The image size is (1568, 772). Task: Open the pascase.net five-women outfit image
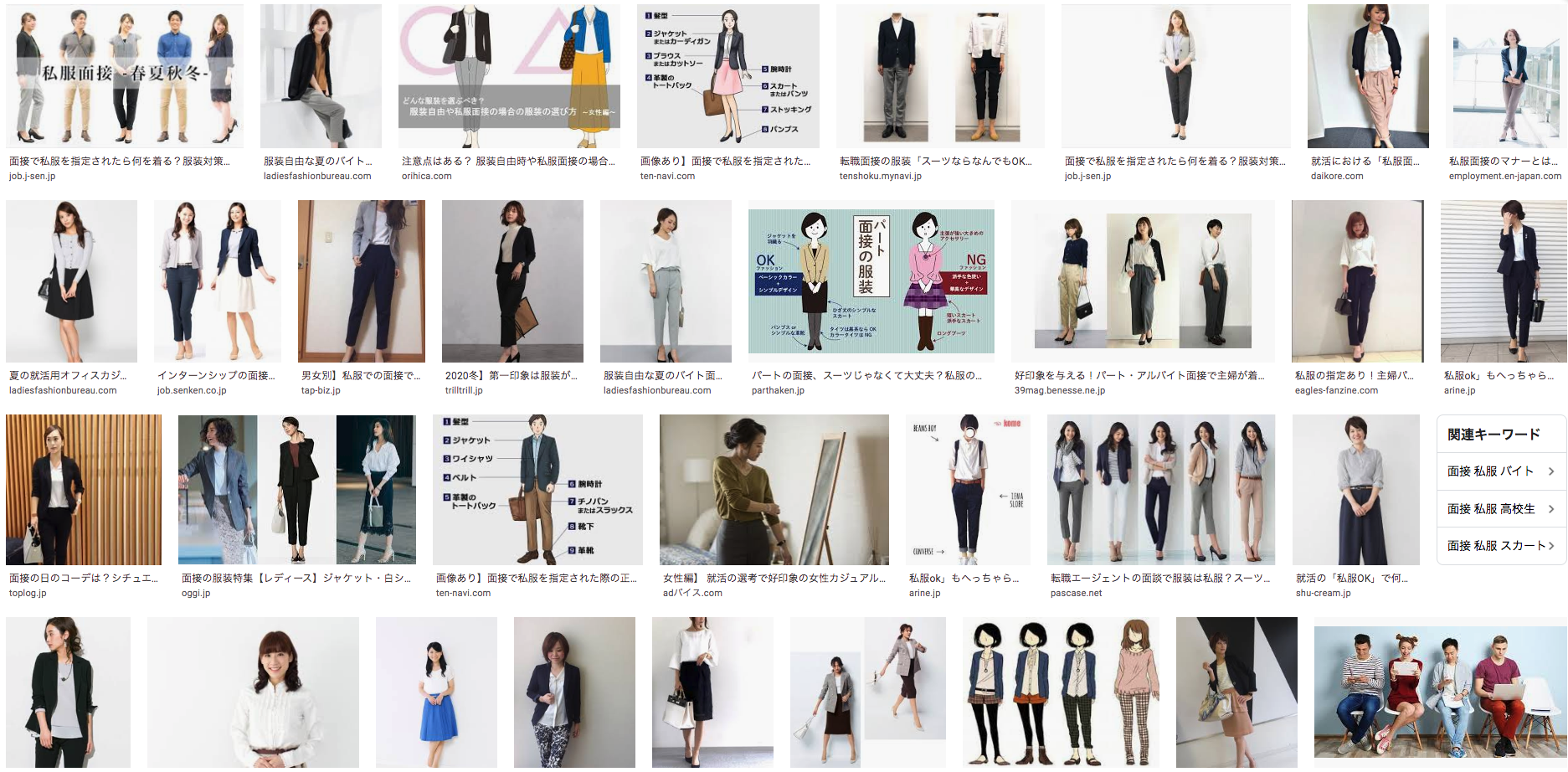tap(1160, 490)
